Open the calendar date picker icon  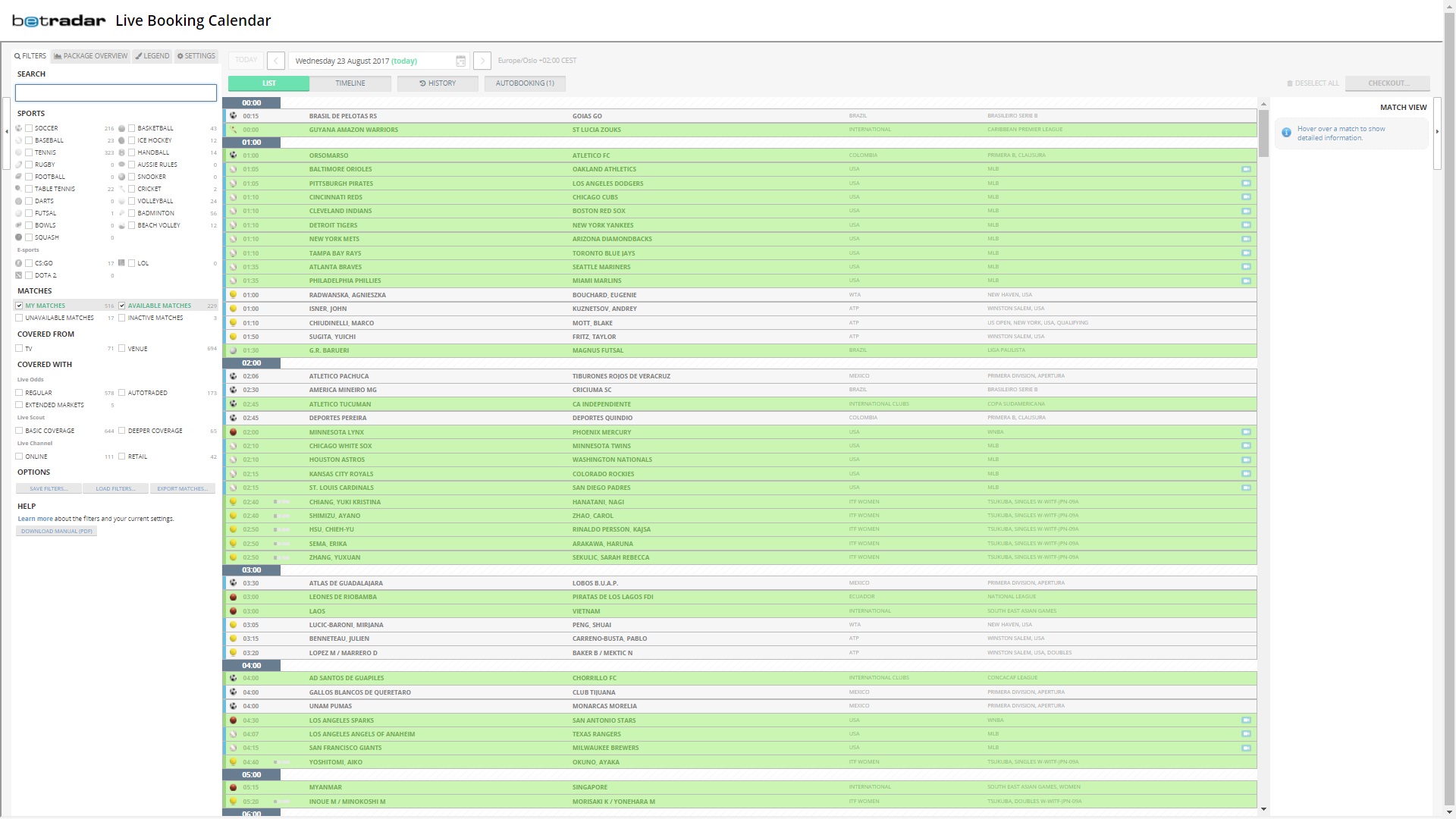click(460, 61)
